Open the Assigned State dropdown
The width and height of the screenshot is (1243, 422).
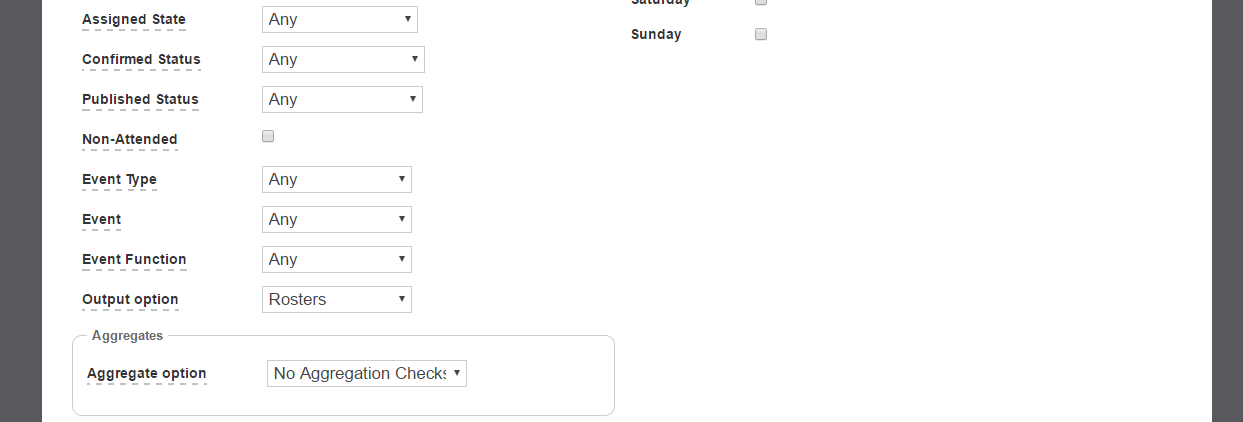(339, 19)
